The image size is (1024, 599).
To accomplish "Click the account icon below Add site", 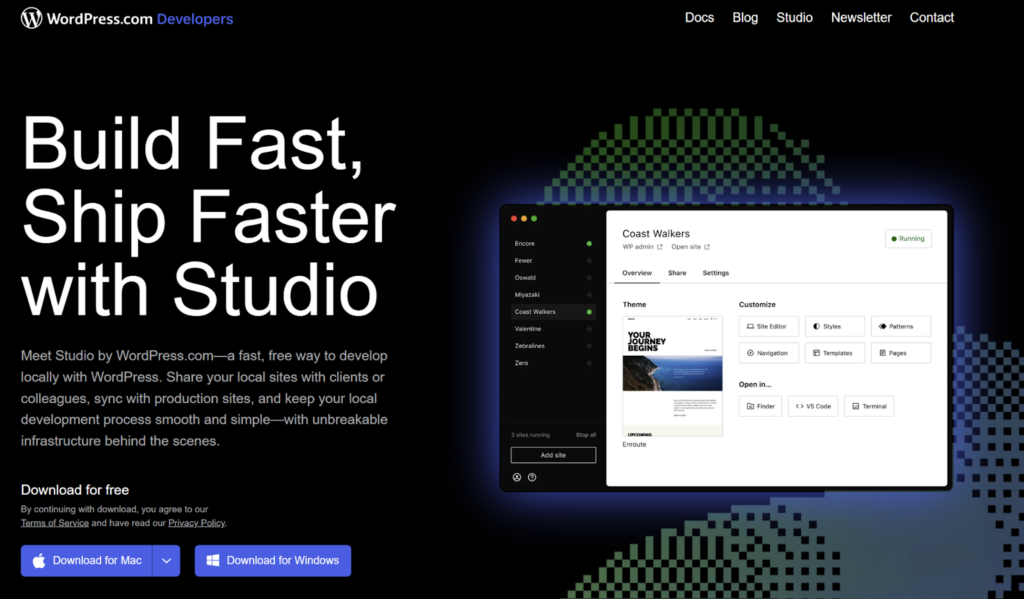I will pyautogui.click(x=517, y=477).
